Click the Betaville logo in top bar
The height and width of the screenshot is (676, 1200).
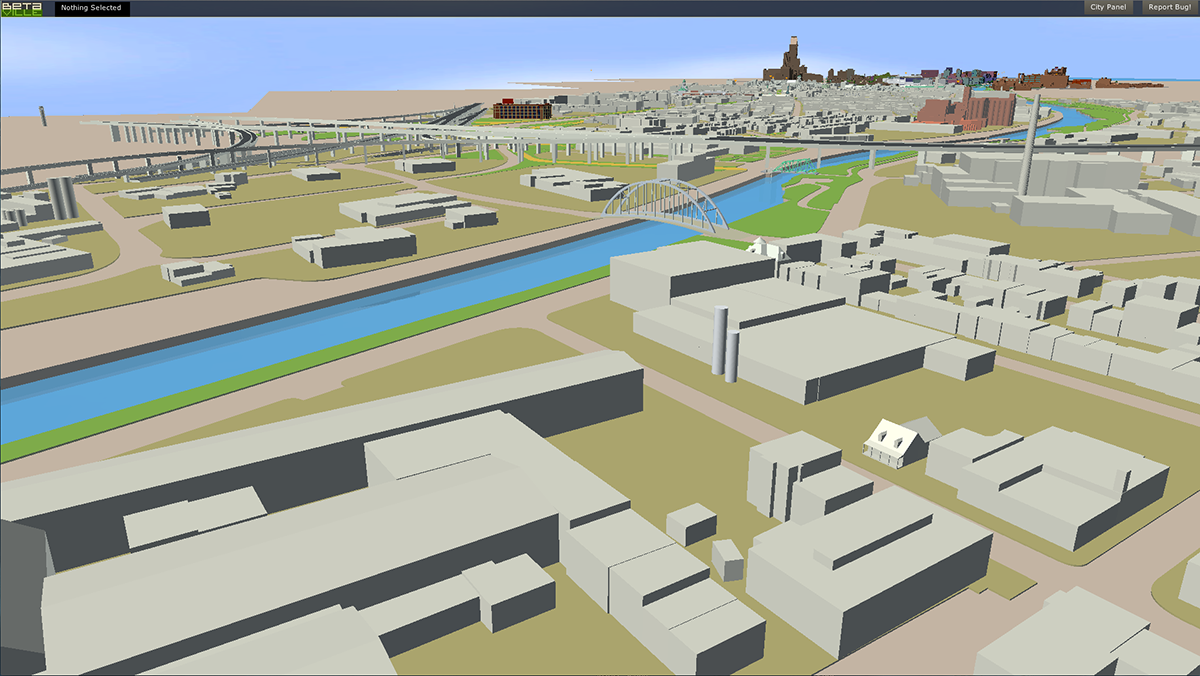pyautogui.click(x=21, y=8)
